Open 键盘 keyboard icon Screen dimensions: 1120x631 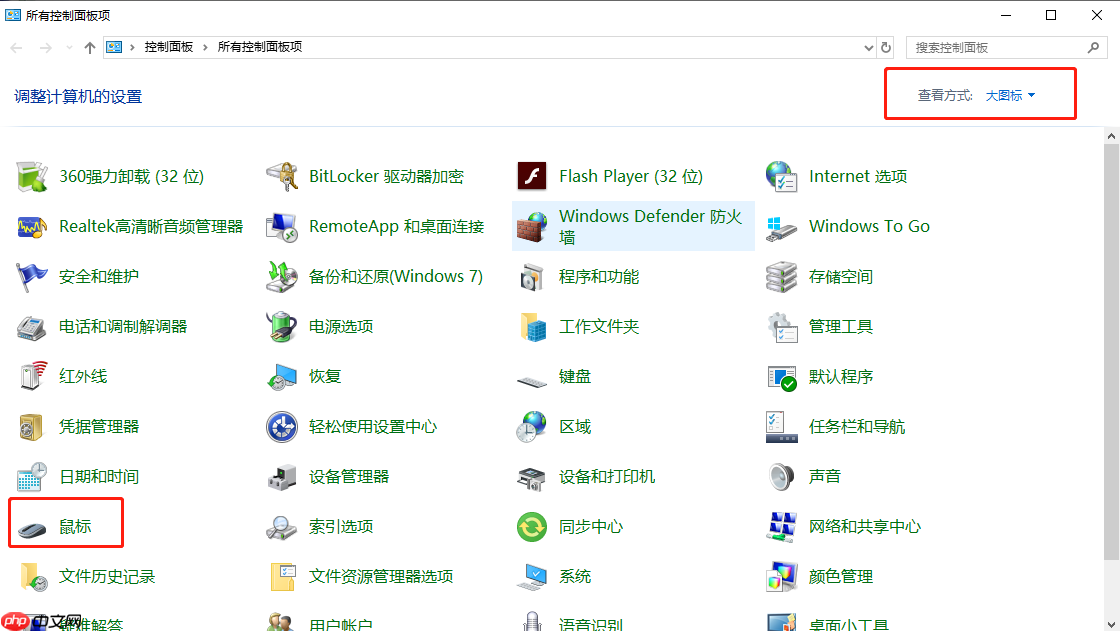pyautogui.click(x=531, y=381)
